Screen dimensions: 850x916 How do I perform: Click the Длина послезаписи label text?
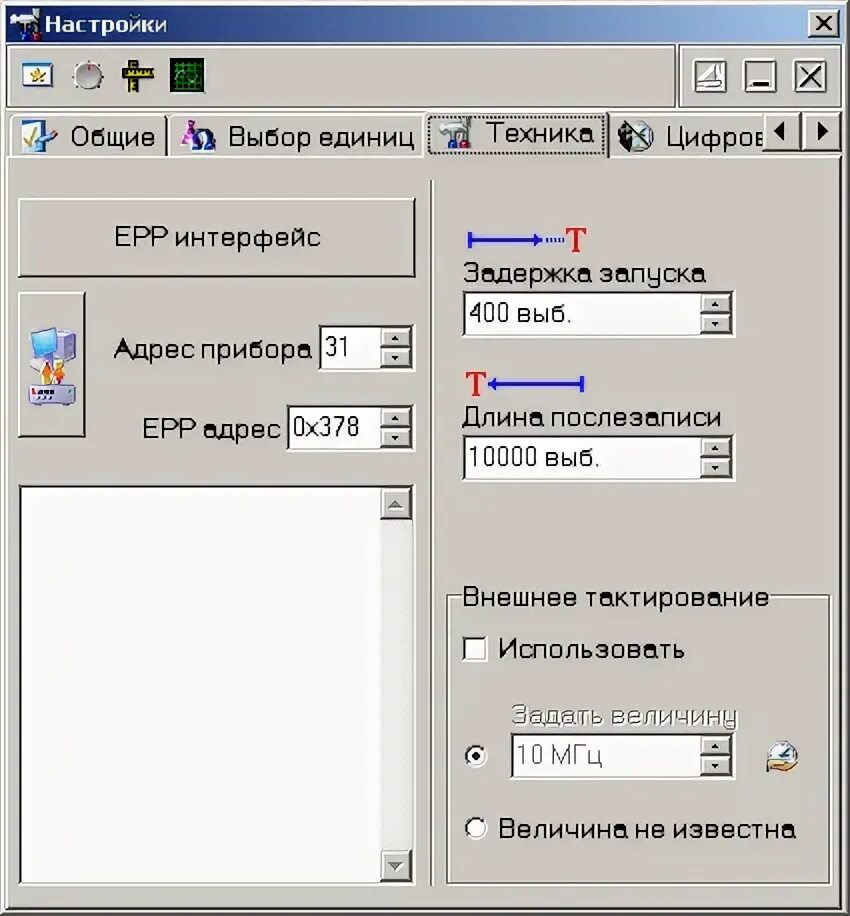[x=591, y=417]
